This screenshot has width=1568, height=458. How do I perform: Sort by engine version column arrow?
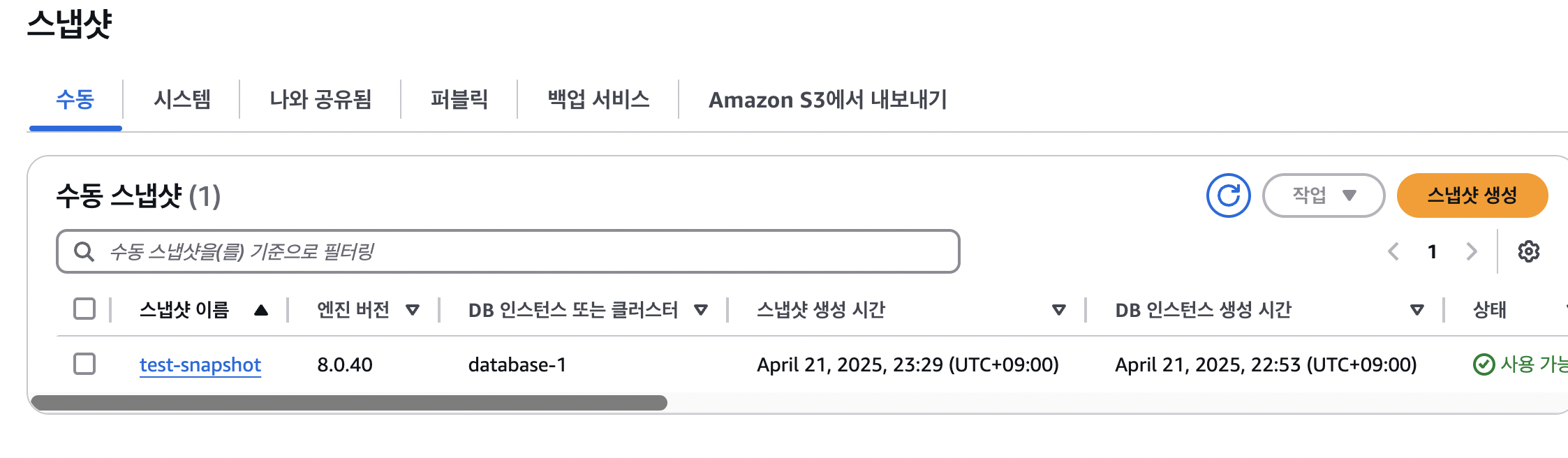click(413, 310)
